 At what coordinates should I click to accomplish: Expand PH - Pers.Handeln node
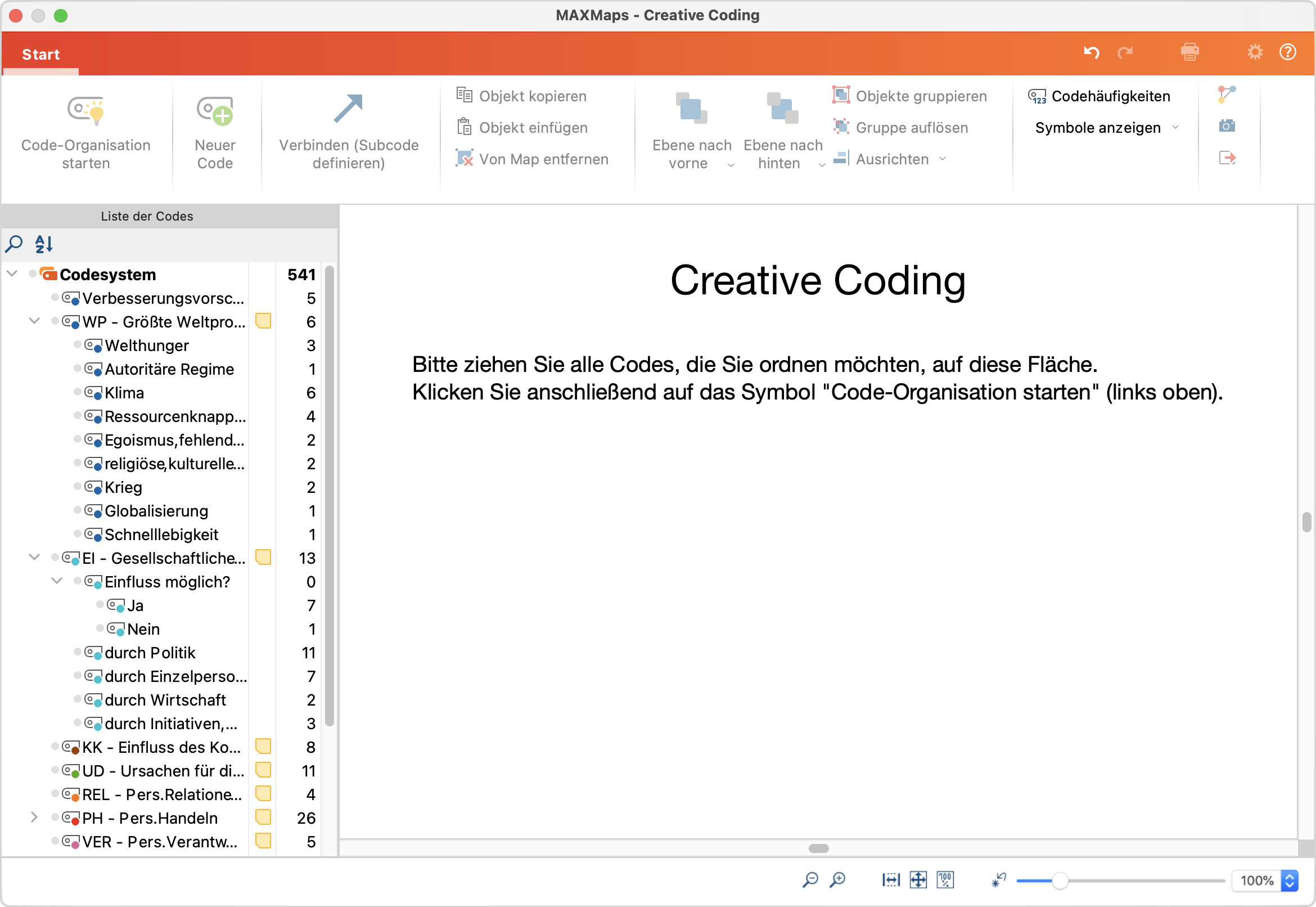click(x=34, y=818)
